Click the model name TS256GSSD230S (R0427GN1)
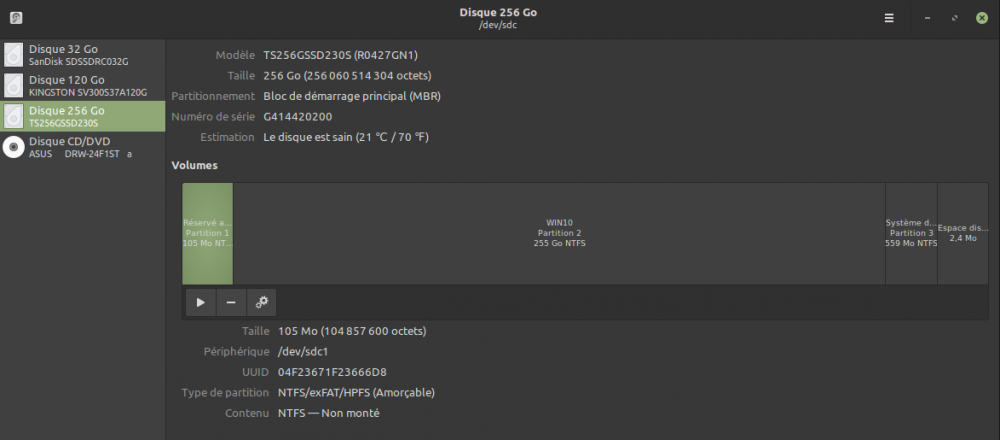Viewport: 1000px width, 440px height. coord(339,55)
